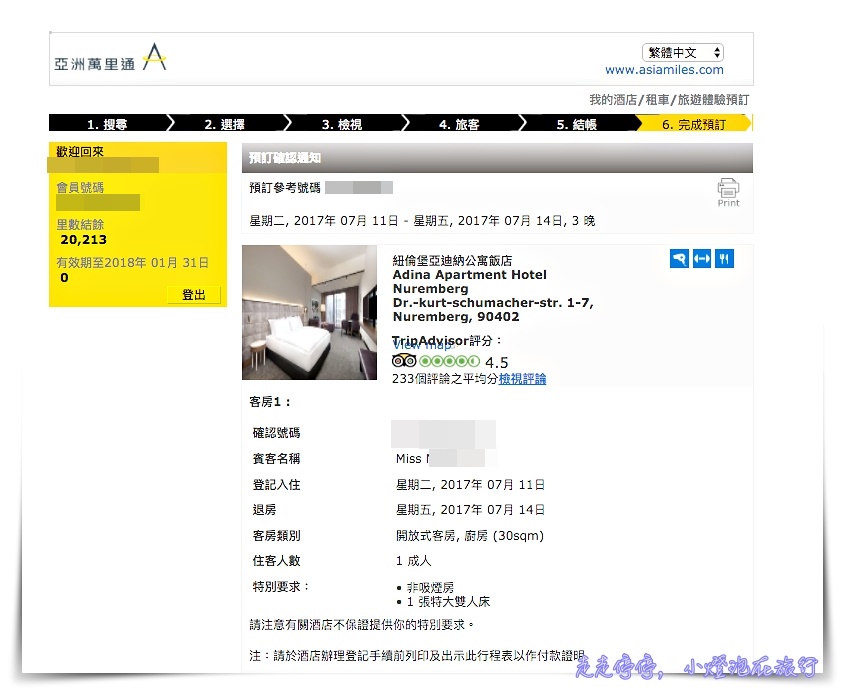Go to step 1. 搜尋
The height and width of the screenshot is (696, 846).
pyautogui.click(x=108, y=124)
